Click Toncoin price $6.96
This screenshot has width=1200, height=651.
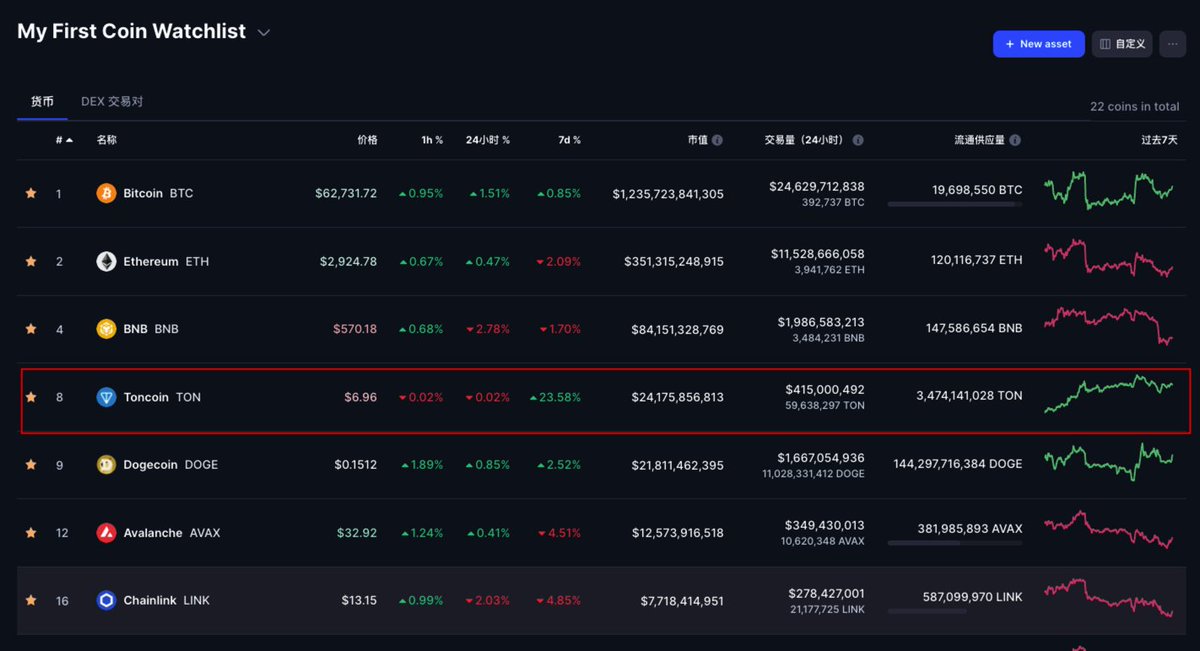(x=361, y=397)
